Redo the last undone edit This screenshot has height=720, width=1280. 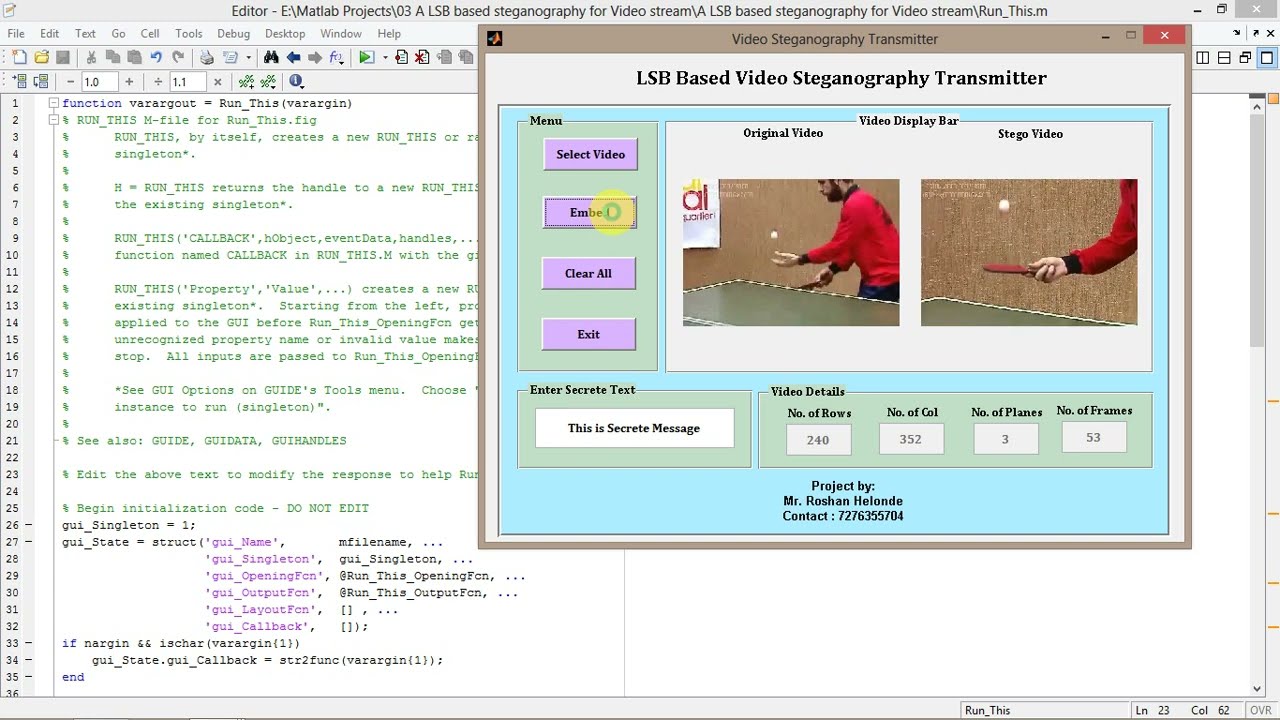(x=178, y=57)
